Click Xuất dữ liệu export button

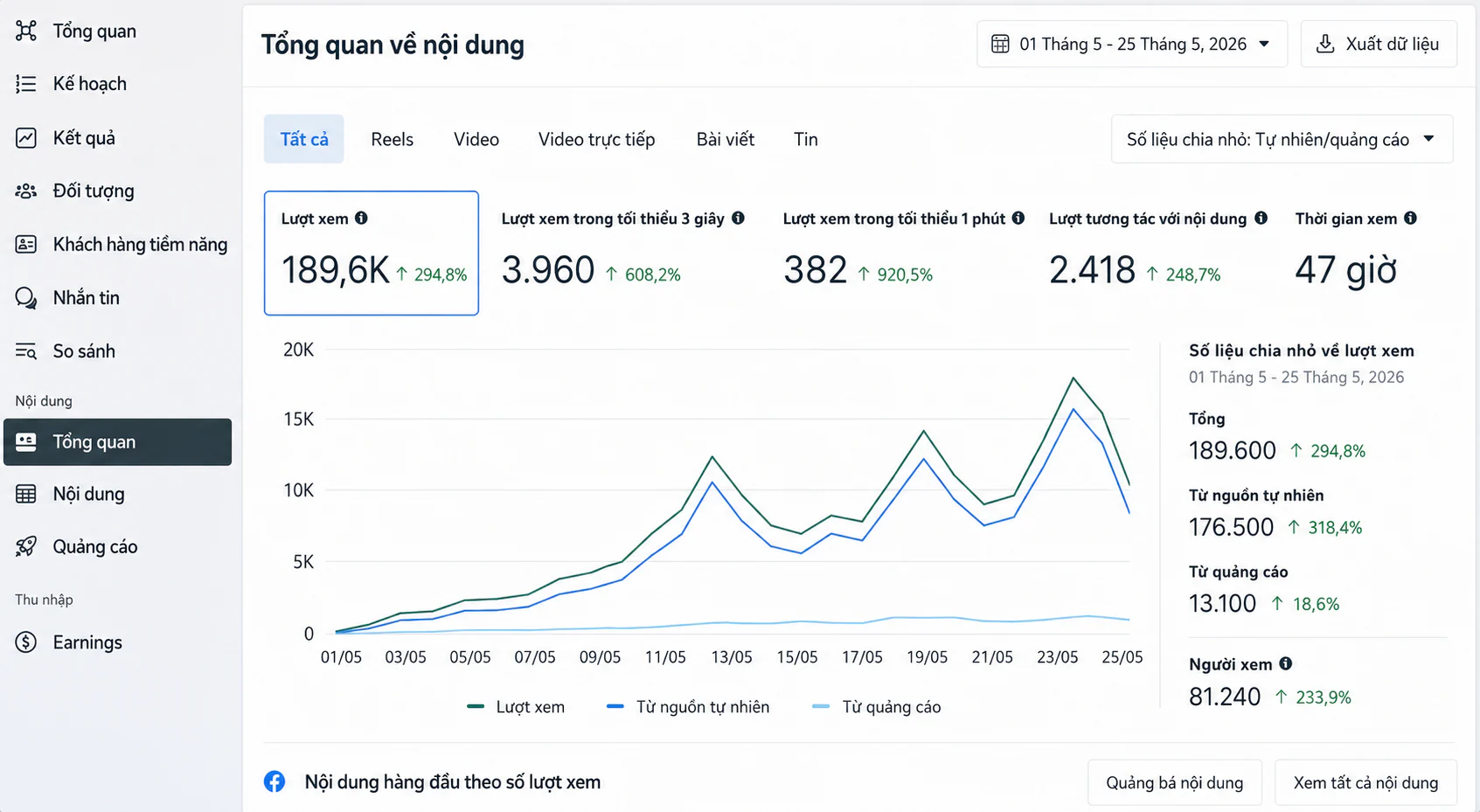(1379, 44)
